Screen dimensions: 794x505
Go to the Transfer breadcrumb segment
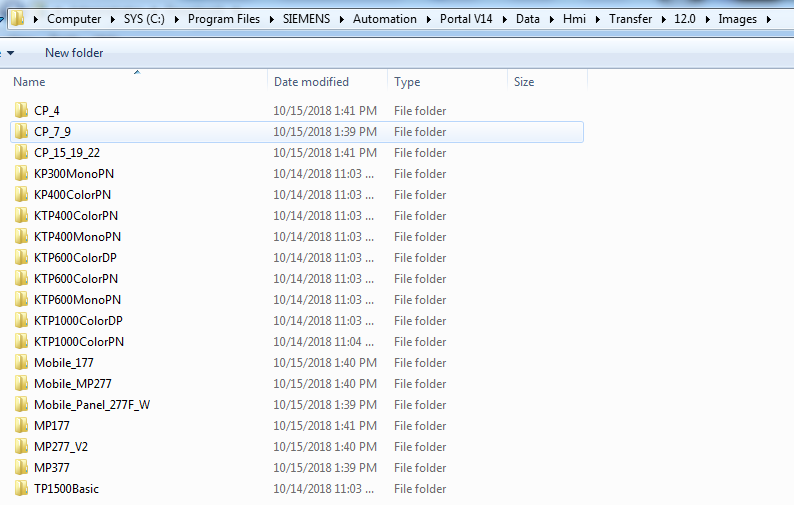[x=630, y=19]
